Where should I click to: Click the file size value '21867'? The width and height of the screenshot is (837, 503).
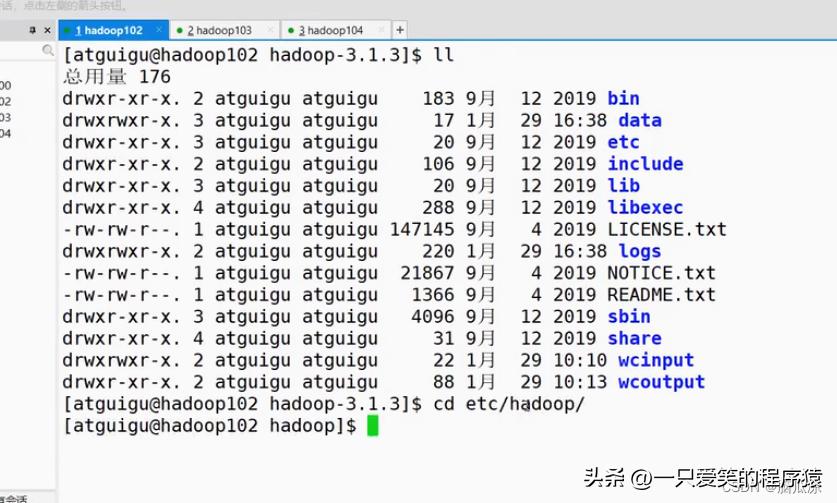coord(427,273)
